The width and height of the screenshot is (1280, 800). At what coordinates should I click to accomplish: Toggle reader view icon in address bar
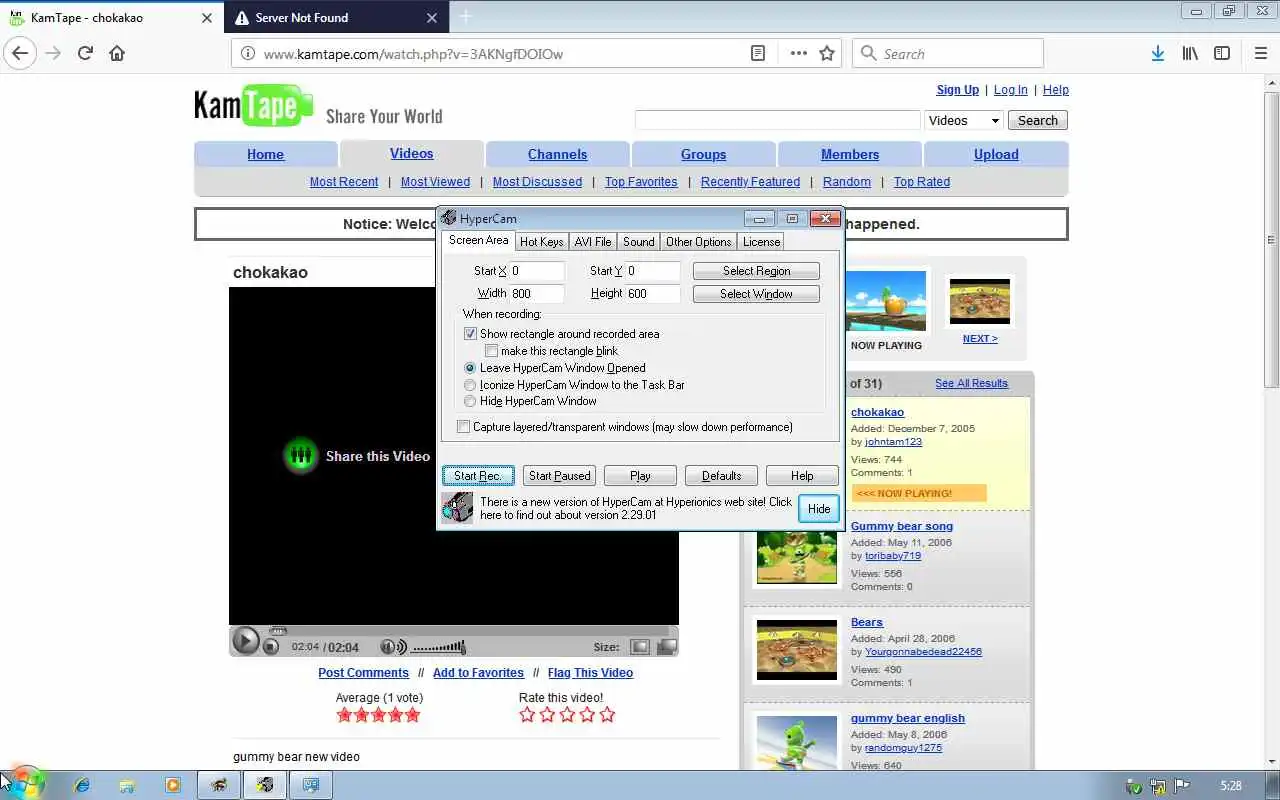point(758,53)
